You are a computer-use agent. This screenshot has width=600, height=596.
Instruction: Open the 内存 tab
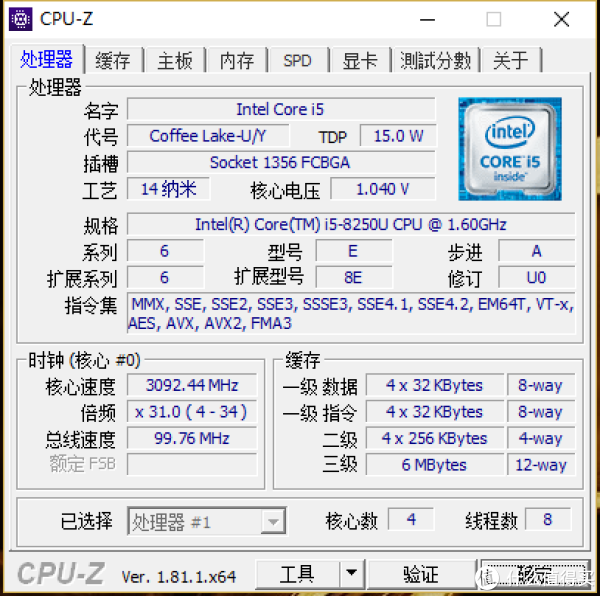tap(237, 60)
